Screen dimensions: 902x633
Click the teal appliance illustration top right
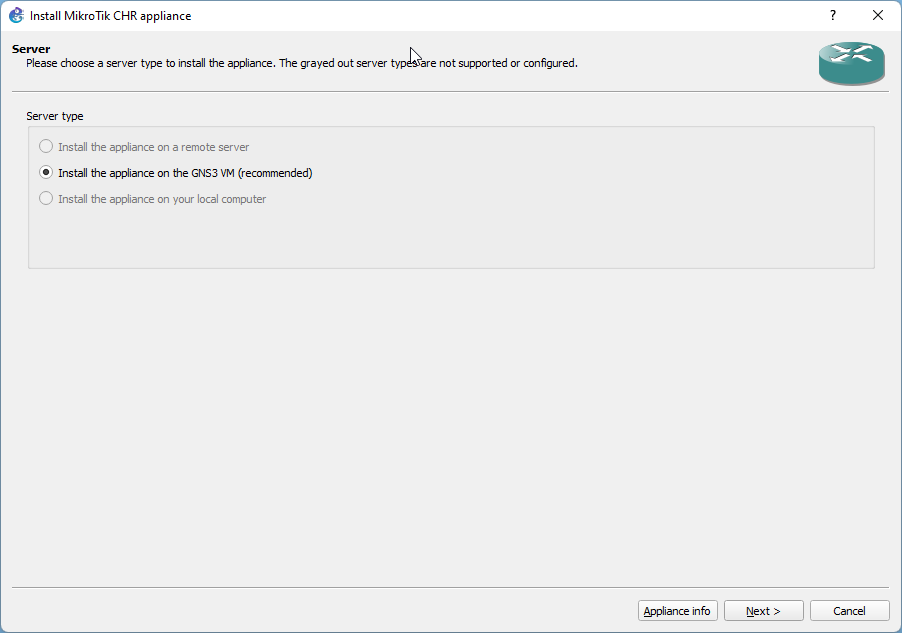coord(851,62)
